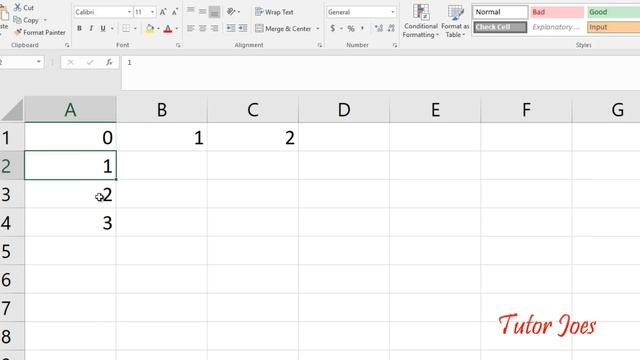This screenshot has height=360, width=640.
Task: Decrease font size with the smaller A
Action: point(175,12)
